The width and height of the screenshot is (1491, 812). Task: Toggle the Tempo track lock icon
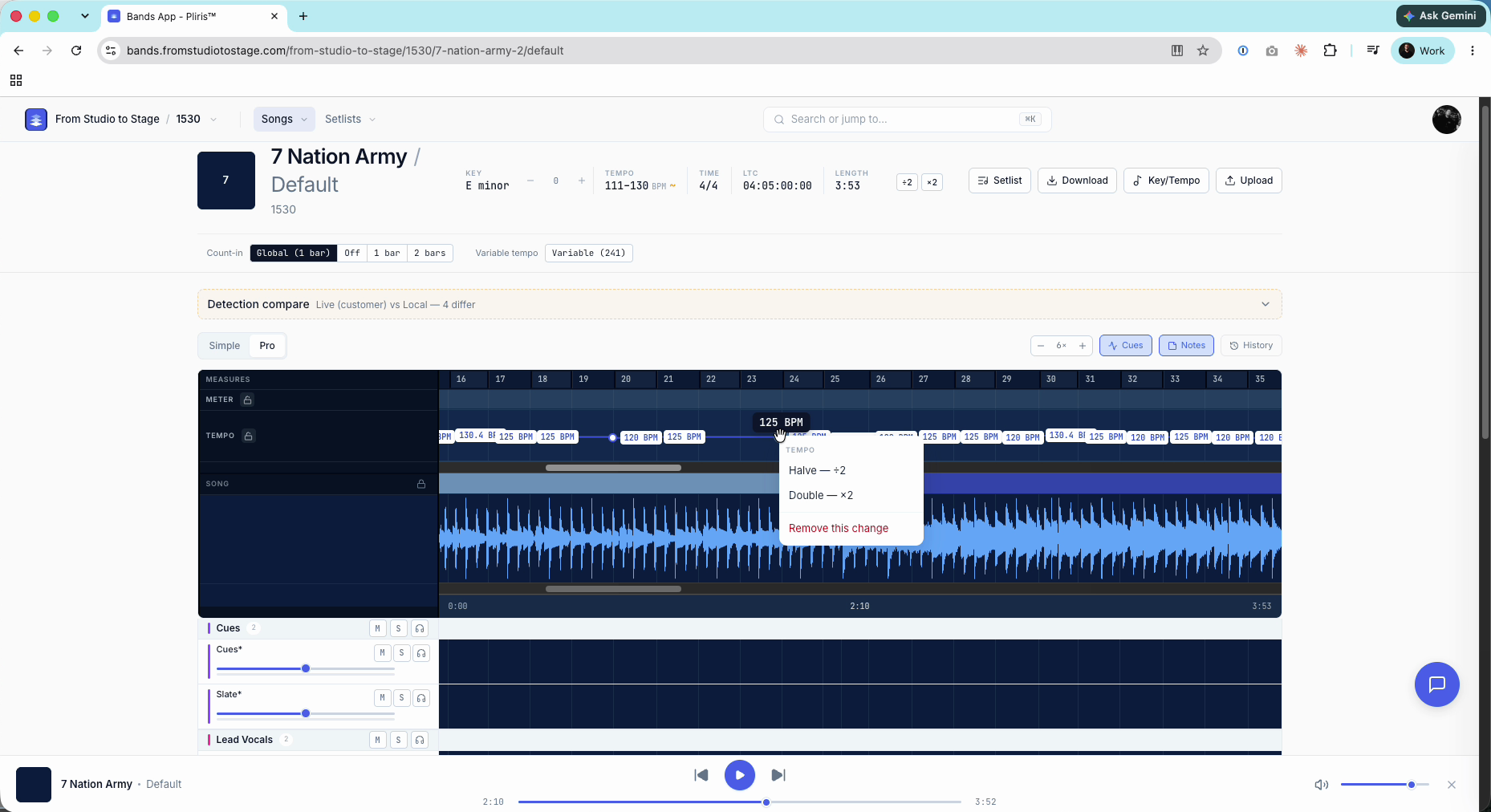point(249,436)
